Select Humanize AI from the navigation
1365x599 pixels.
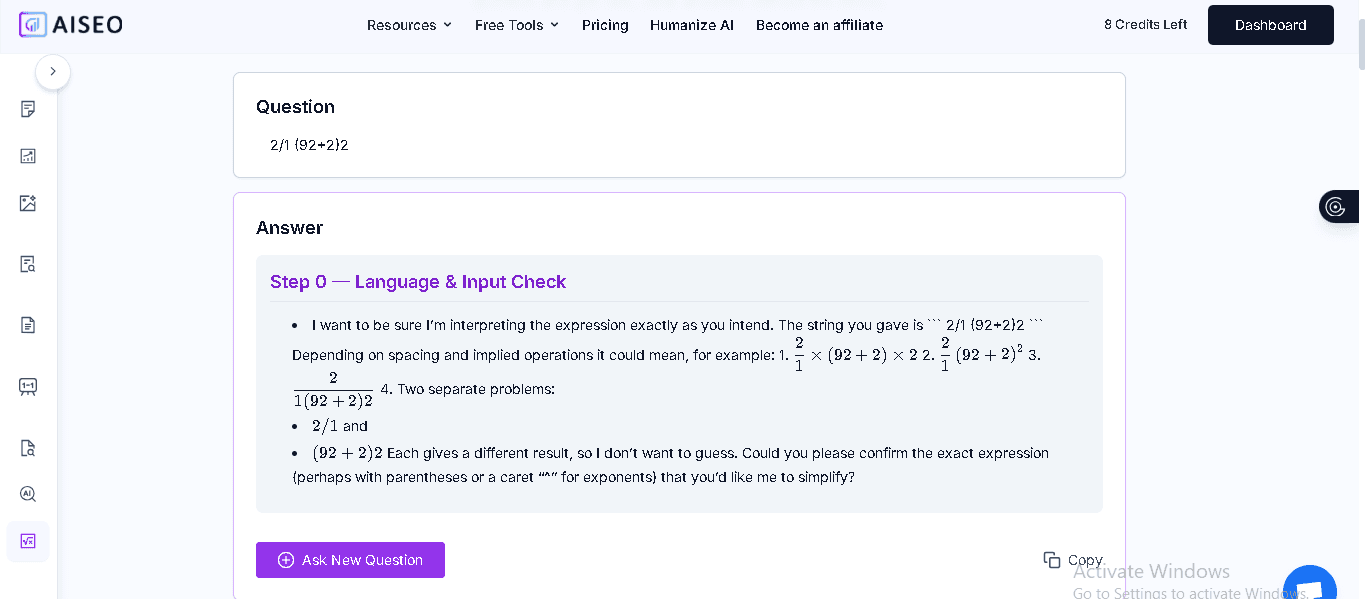point(691,25)
